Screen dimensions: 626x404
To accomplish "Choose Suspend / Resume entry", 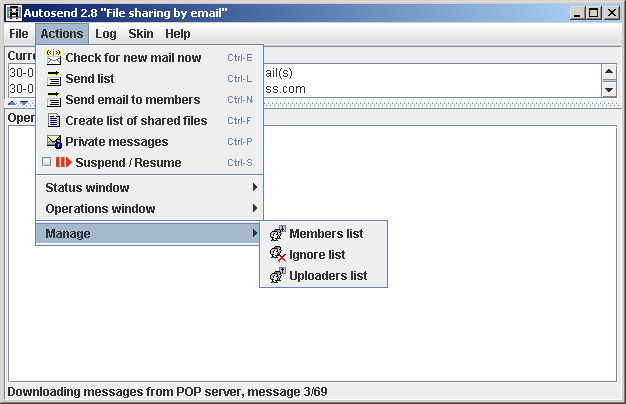I will click(149, 162).
